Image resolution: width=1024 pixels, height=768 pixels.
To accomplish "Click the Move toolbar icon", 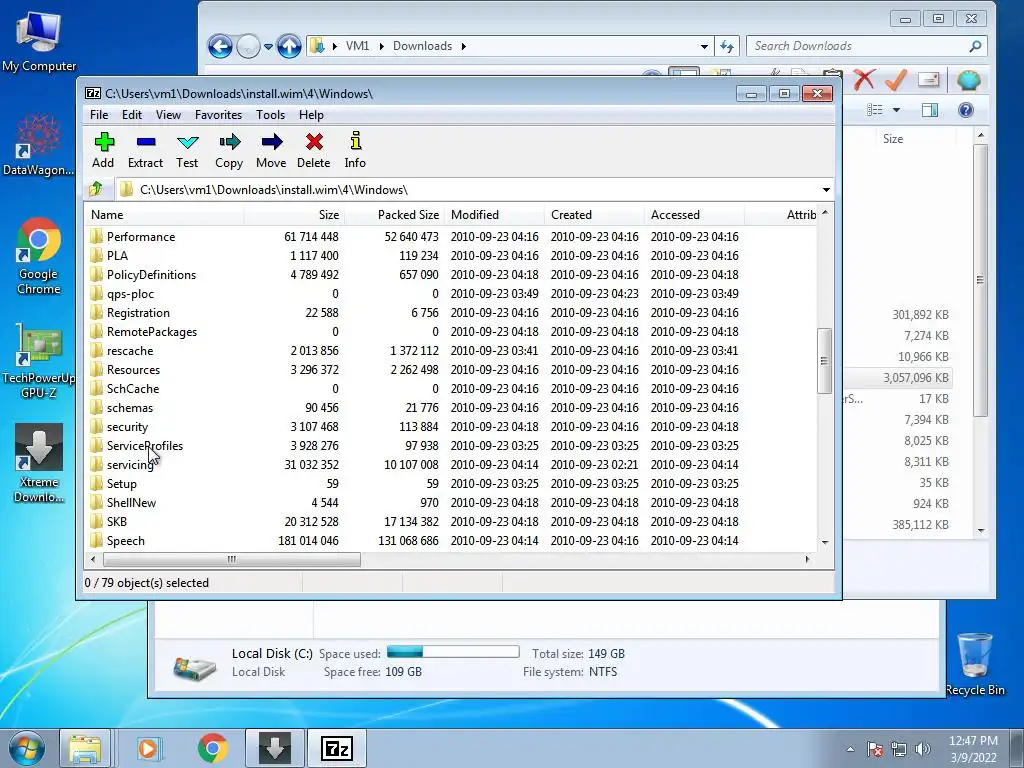I will click(x=271, y=151).
